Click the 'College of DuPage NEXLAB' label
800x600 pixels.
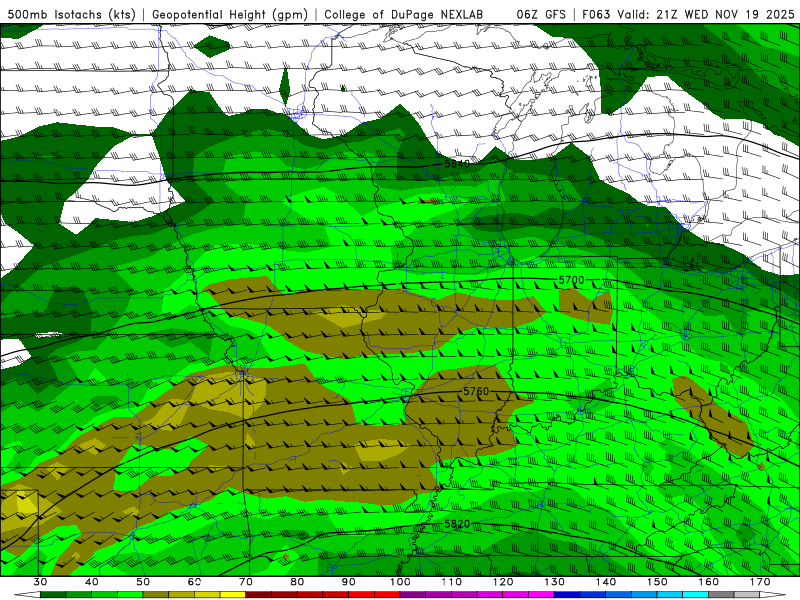point(403,14)
